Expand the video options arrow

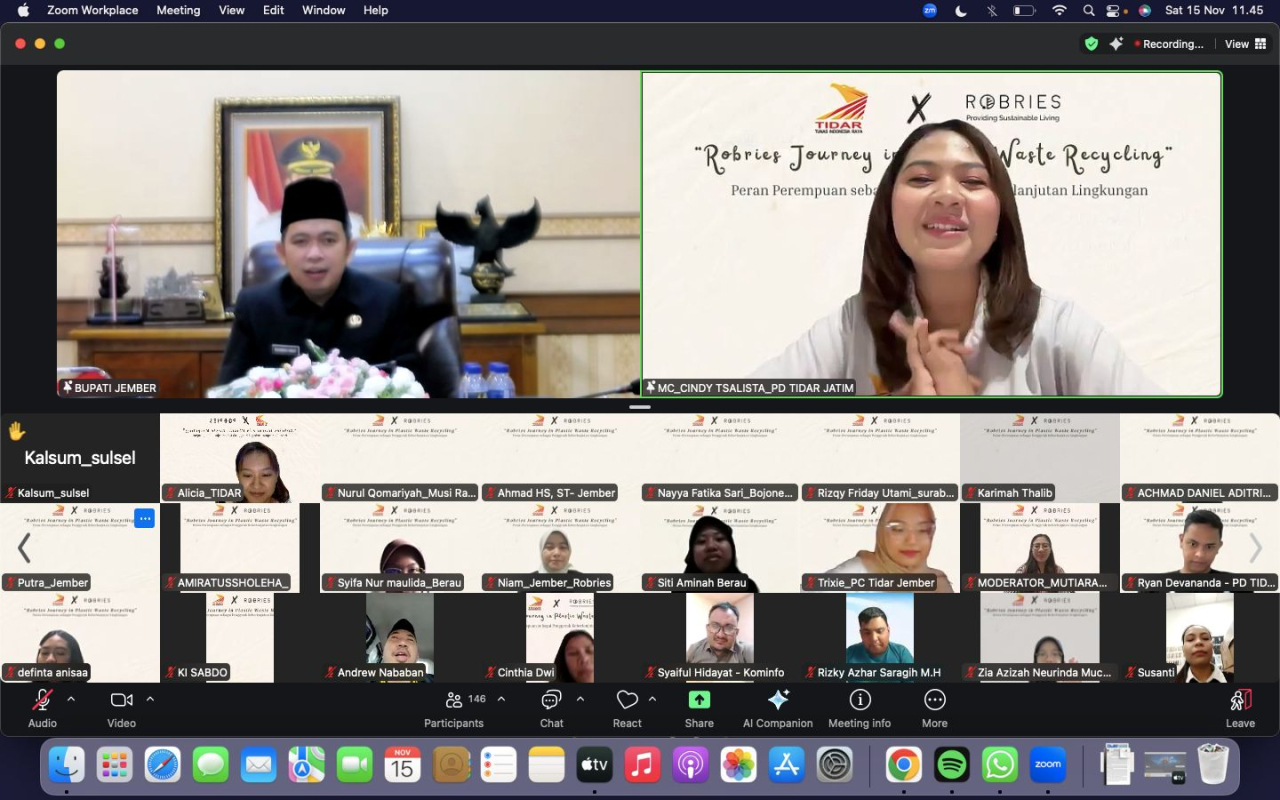click(150, 699)
